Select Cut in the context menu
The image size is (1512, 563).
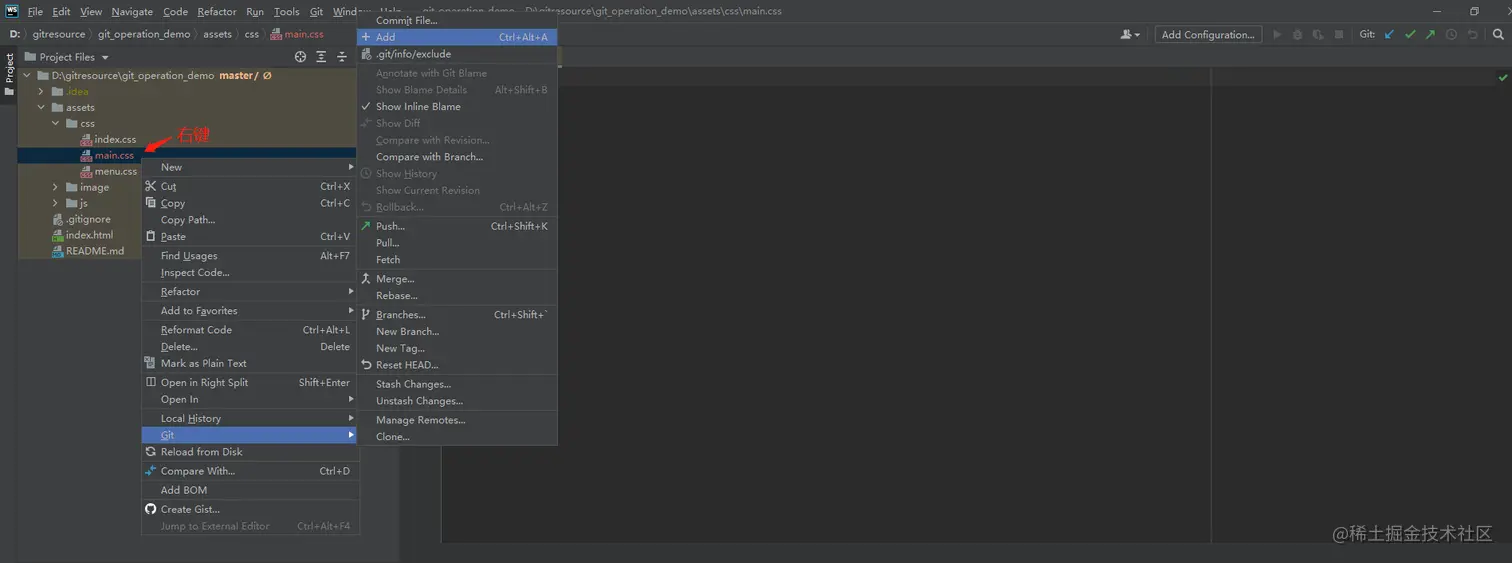tap(249, 186)
